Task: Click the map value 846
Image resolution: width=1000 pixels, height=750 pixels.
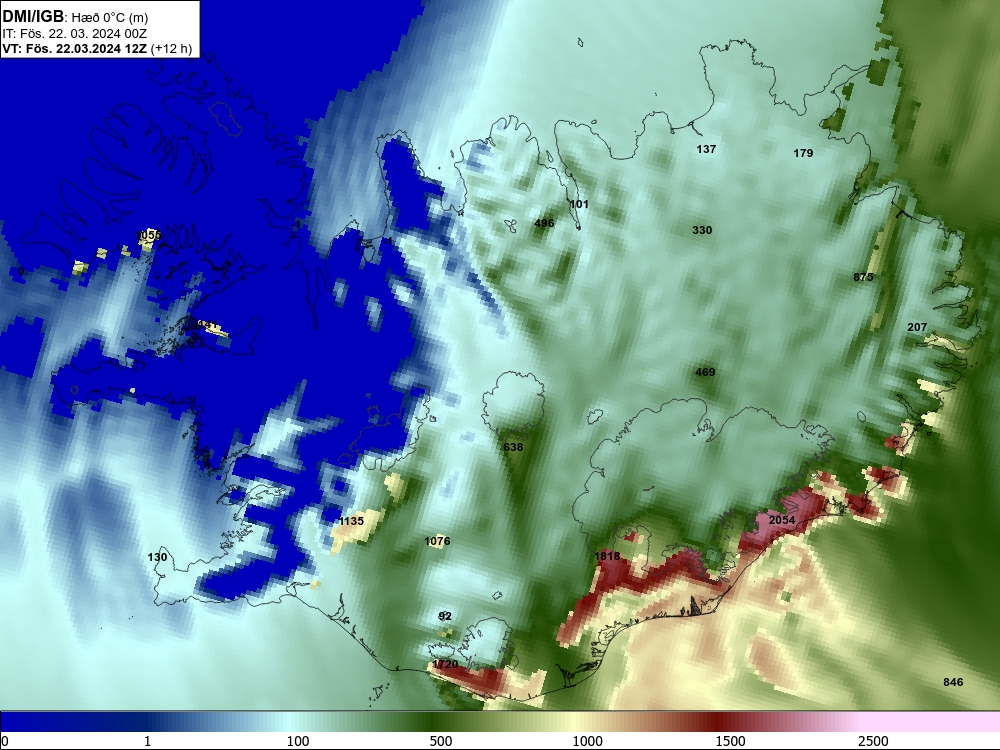Action: click(x=953, y=682)
